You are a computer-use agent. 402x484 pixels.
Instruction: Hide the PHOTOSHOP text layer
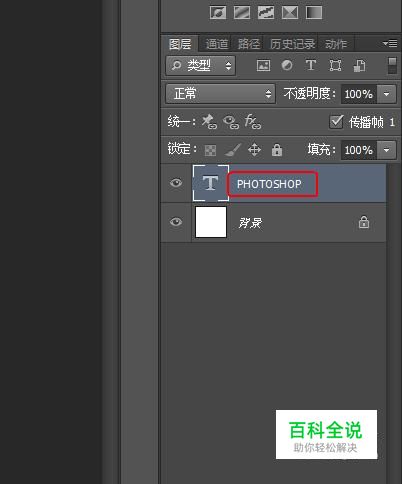coord(176,183)
